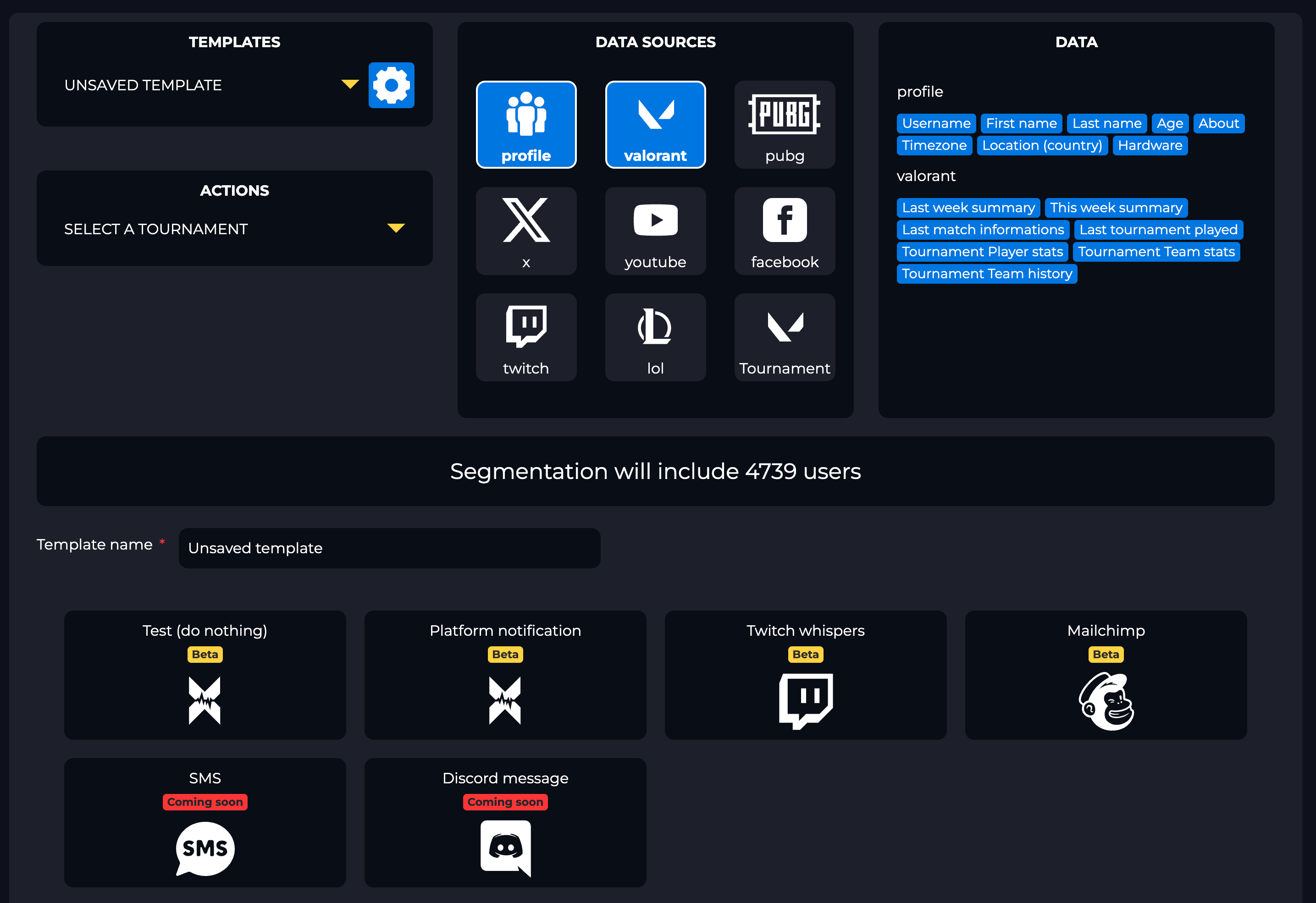Click Beta badge under Mailchimp
The width and height of the screenshot is (1316, 903).
(1106, 655)
